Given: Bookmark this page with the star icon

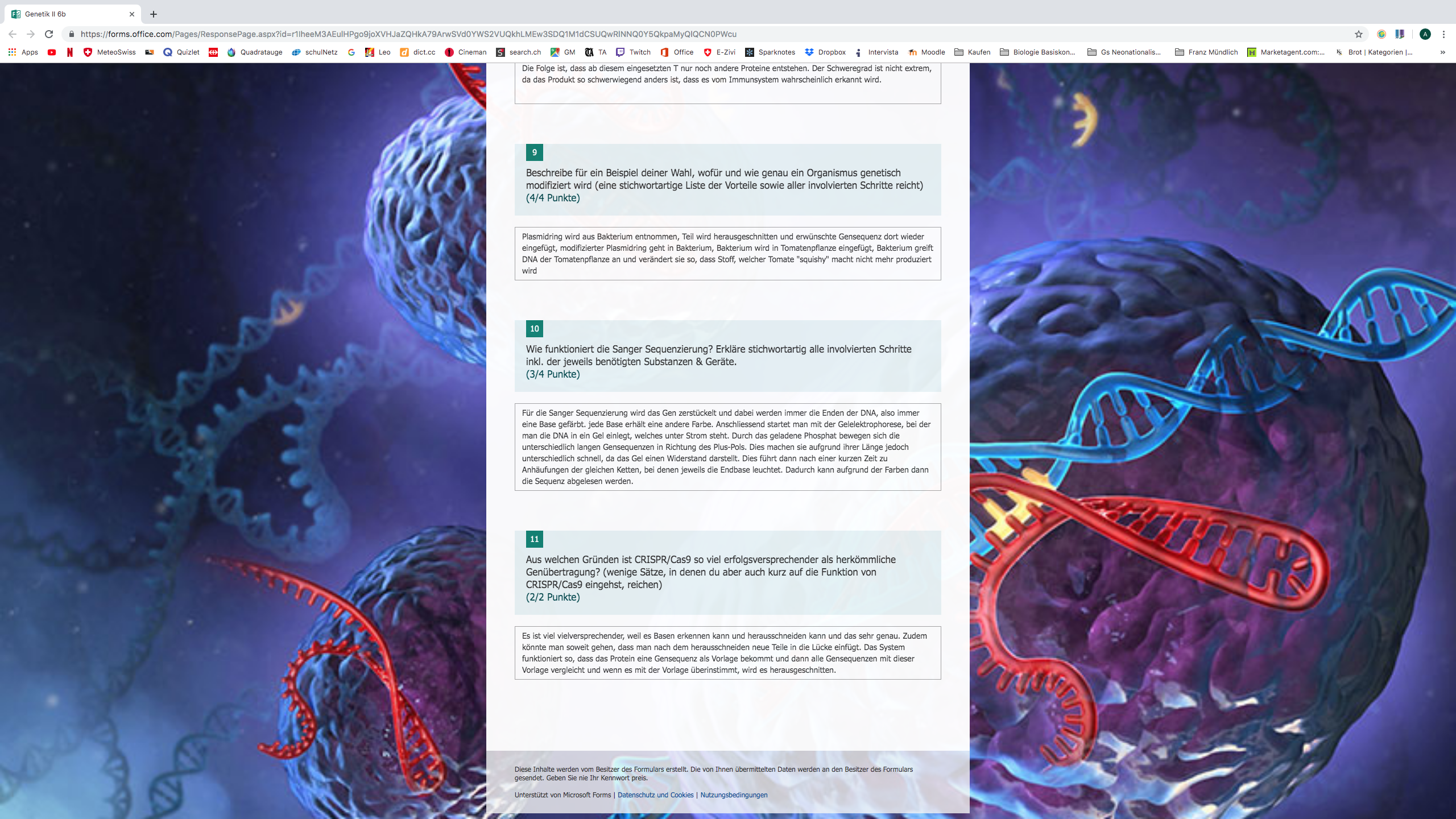Looking at the screenshot, I should tap(1359, 34).
